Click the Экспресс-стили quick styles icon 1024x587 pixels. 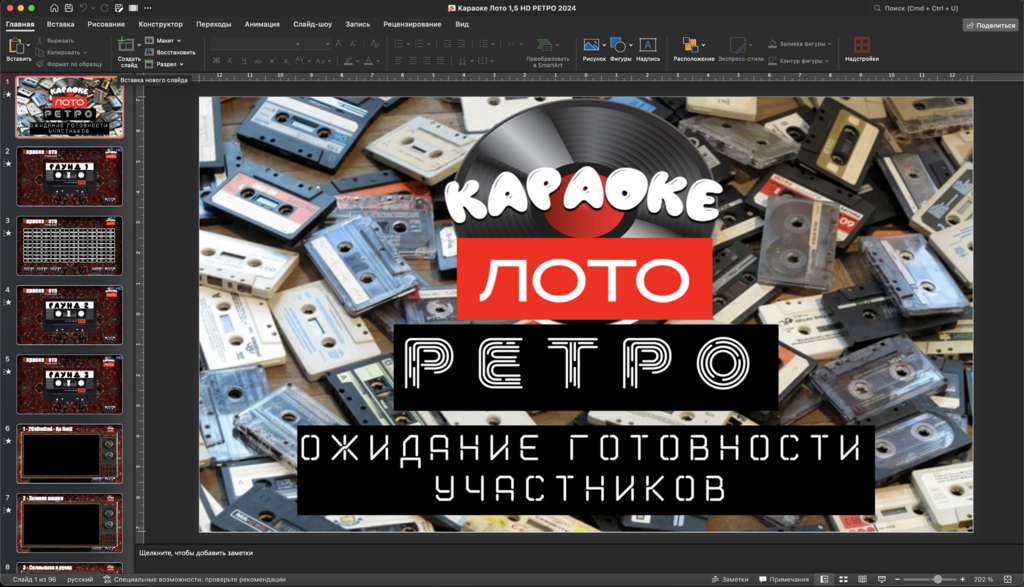tap(737, 44)
